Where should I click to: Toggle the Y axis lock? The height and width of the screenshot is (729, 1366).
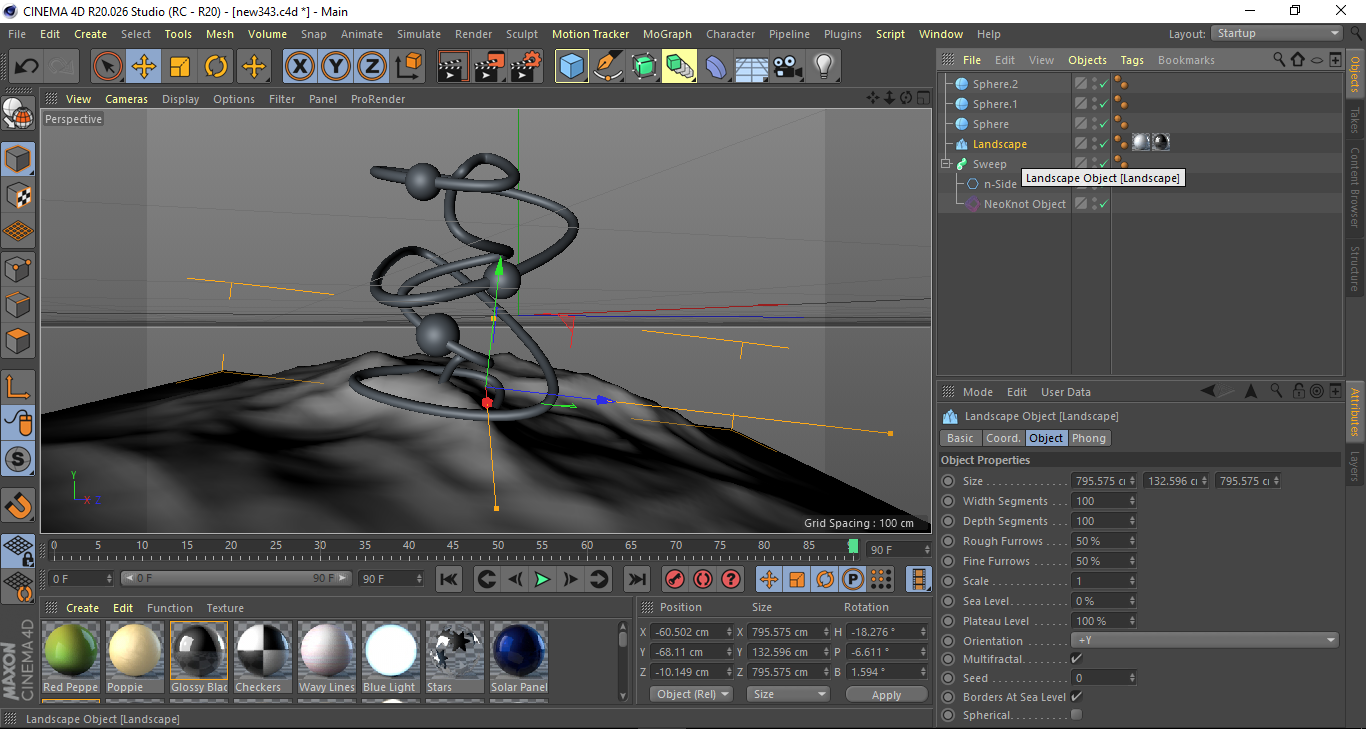coord(336,67)
